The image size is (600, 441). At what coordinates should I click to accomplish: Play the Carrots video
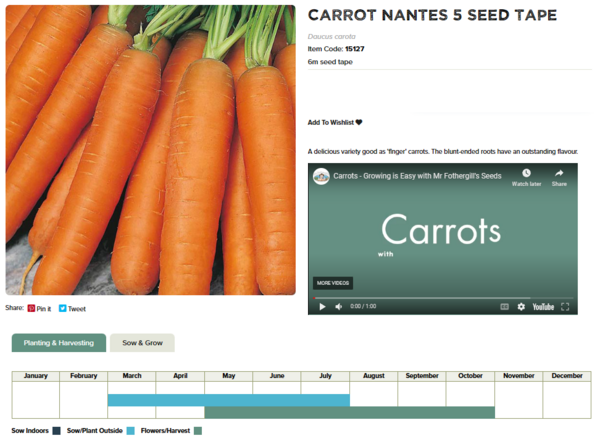pos(322,307)
